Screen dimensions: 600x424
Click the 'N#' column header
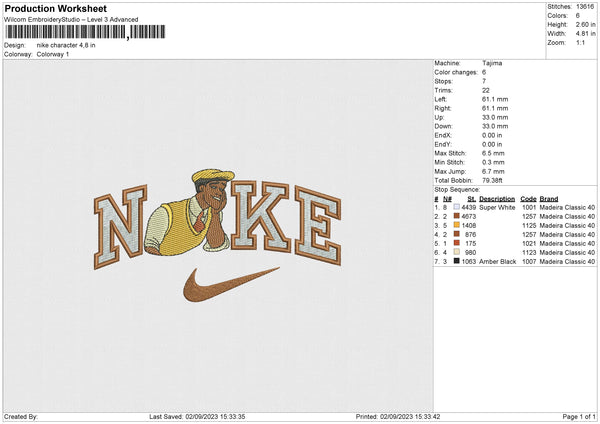[447, 199]
